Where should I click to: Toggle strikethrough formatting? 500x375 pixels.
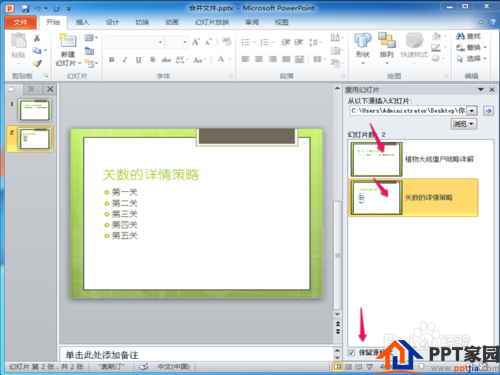(x=166, y=60)
